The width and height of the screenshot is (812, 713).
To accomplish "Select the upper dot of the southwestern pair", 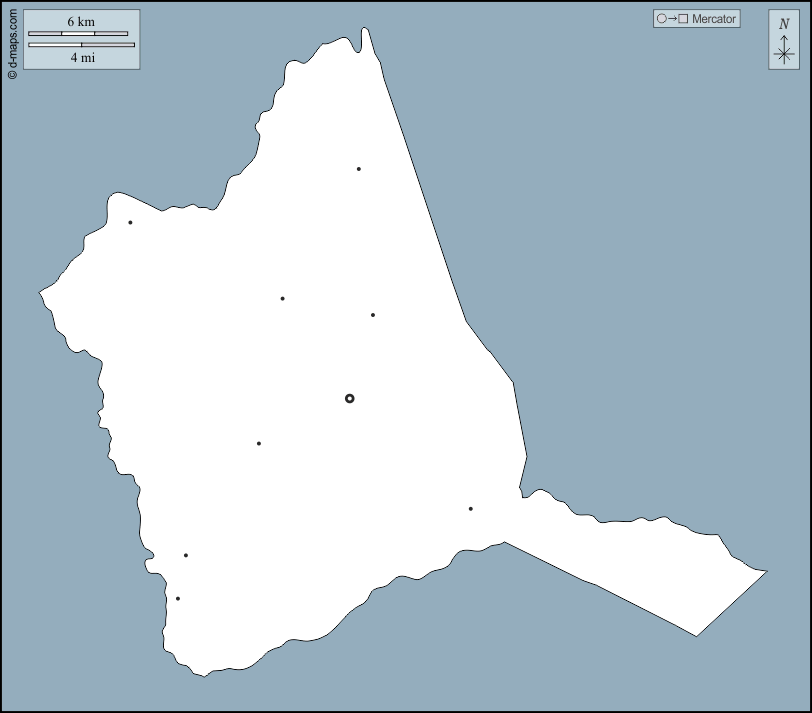I will pos(185,555).
